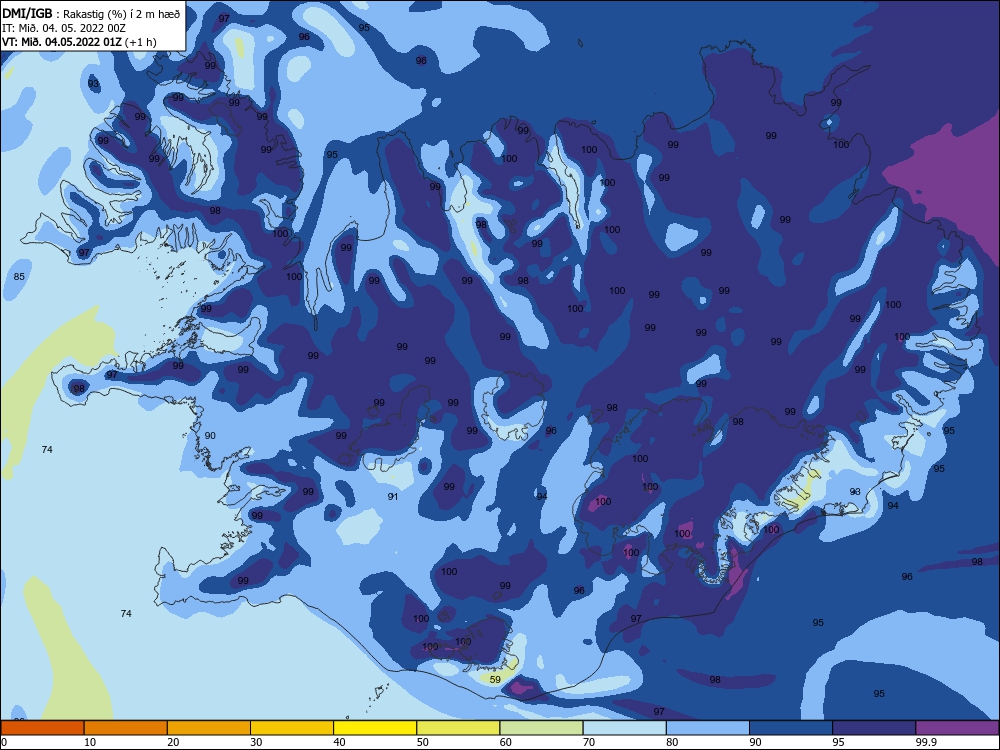
Task: Select the 90–95 medium blue legend swatch
Action: pyautogui.click(x=791, y=728)
